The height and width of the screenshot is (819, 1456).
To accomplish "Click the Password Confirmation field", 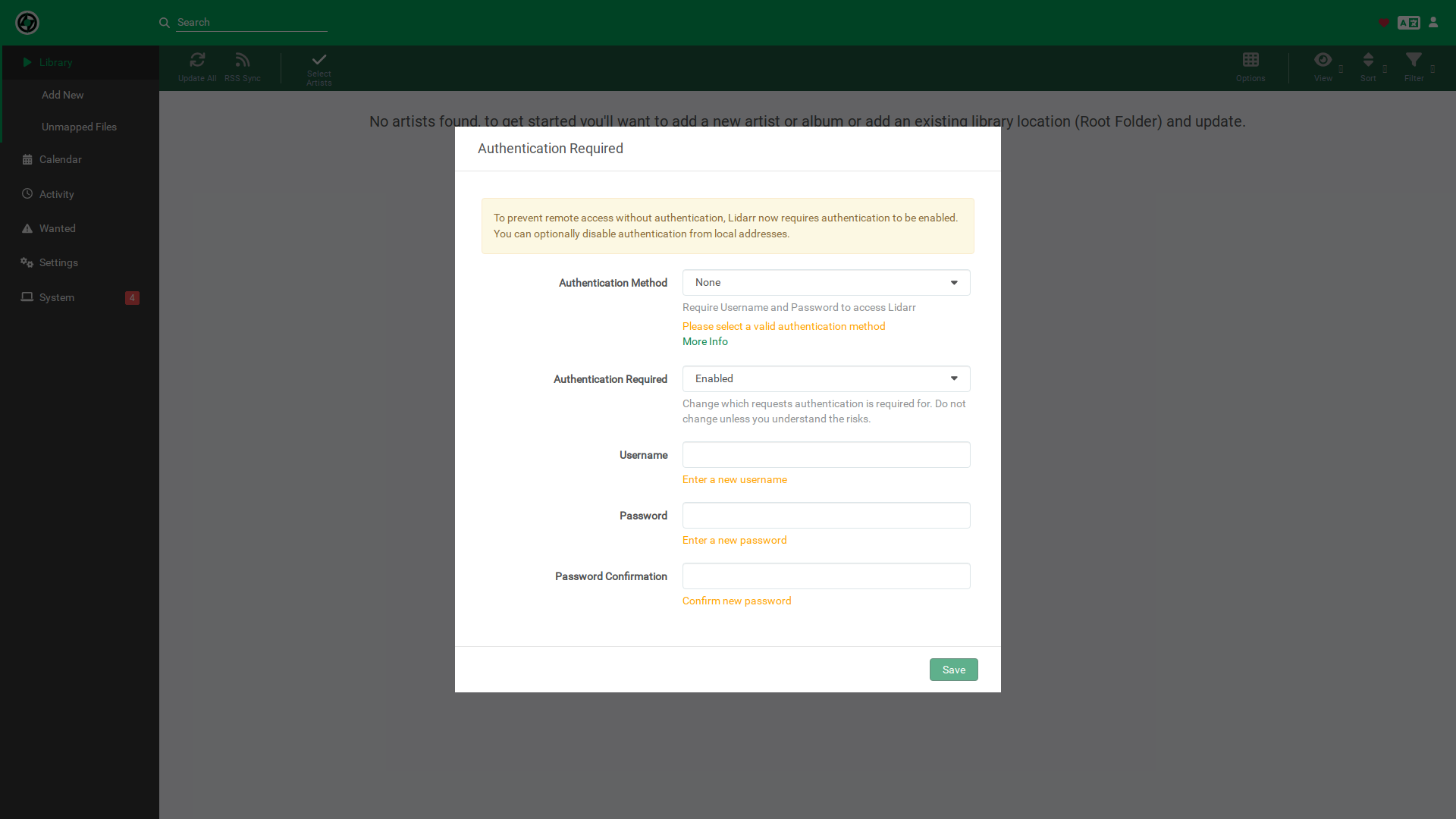I will 826,576.
